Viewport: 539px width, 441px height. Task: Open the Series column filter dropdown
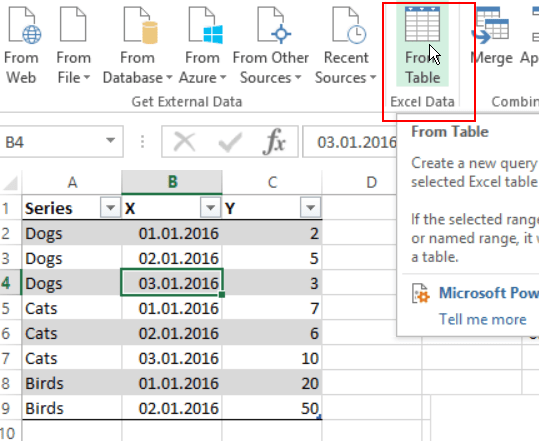(110, 207)
